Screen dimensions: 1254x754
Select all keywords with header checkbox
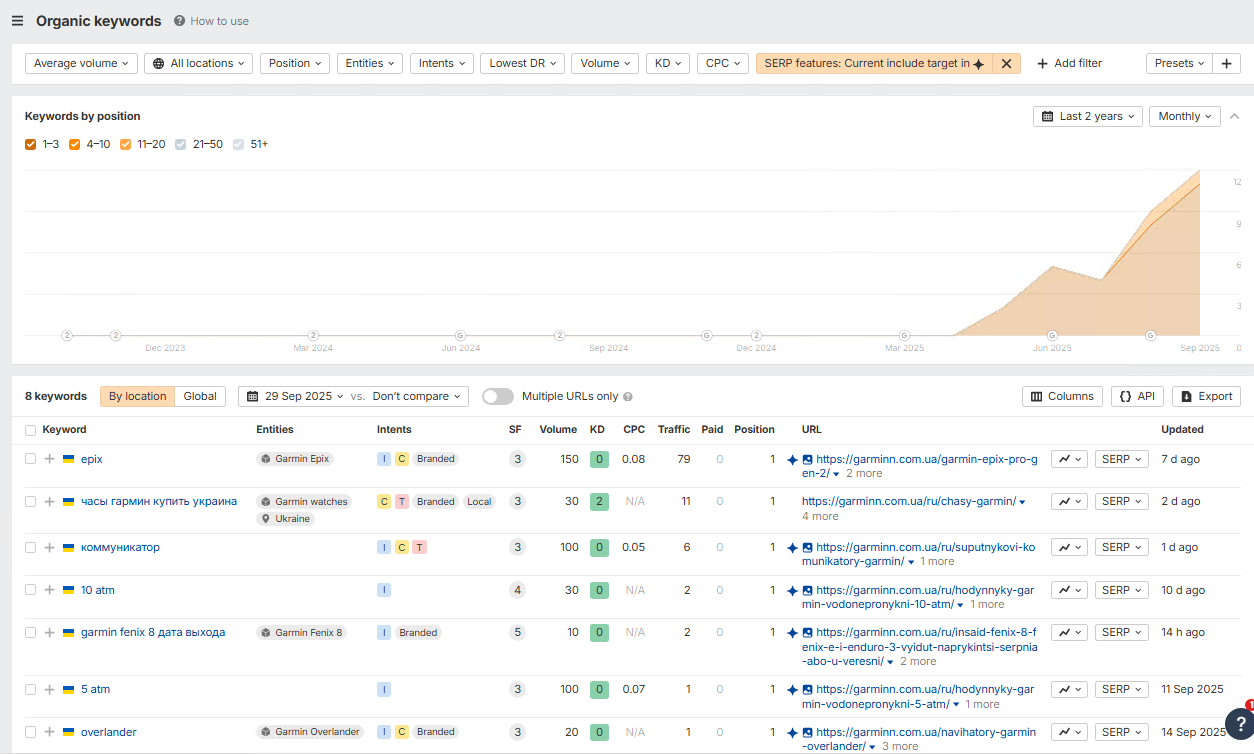pos(30,430)
